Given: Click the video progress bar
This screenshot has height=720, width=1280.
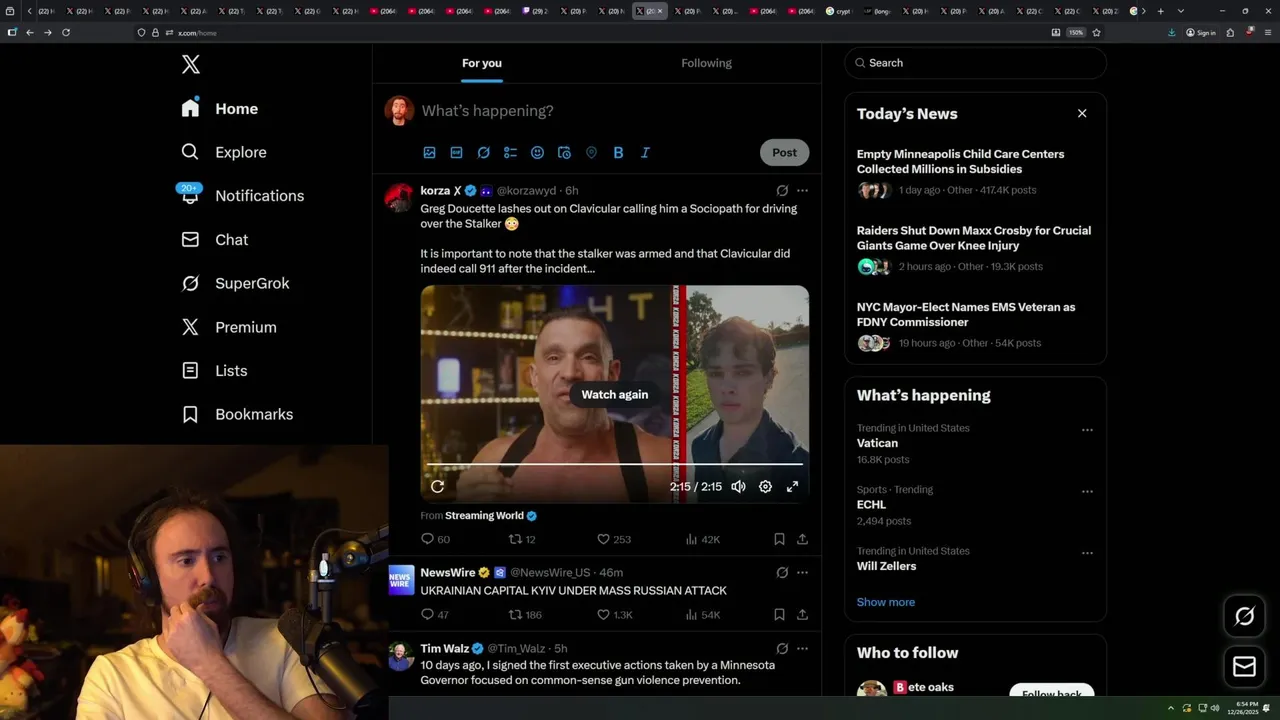Looking at the screenshot, I should [614, 464].
